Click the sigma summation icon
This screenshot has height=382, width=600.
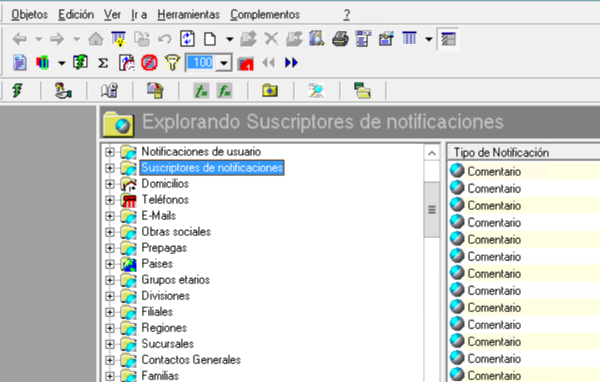point(103,63)
